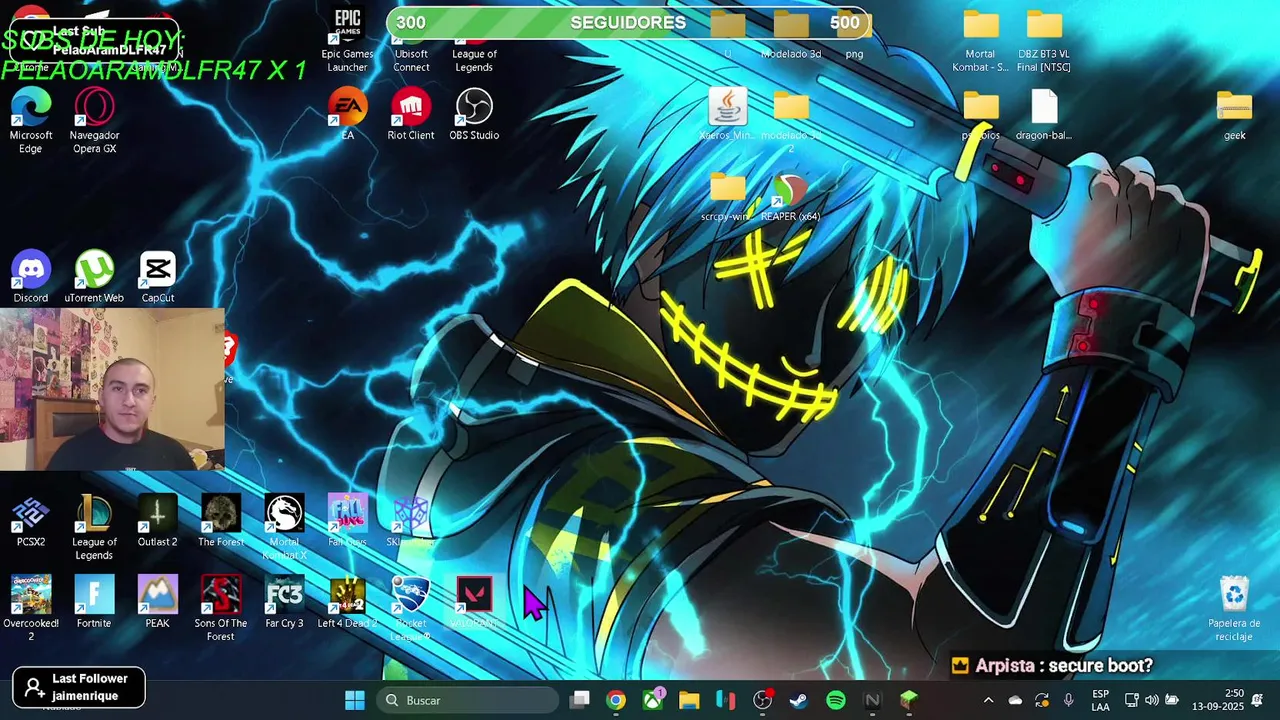Open the green block taskbar icon
This screenshot has width=1280, height=720.
(x=909, y=700)
